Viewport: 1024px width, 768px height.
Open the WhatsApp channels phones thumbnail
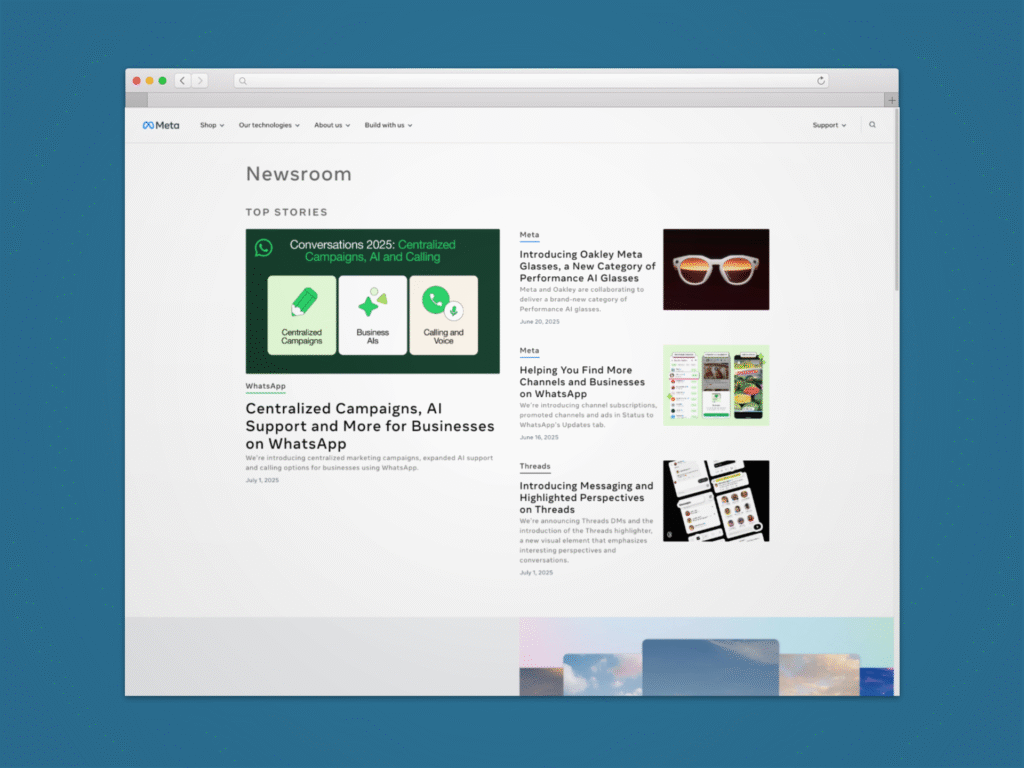click(716, 385)
